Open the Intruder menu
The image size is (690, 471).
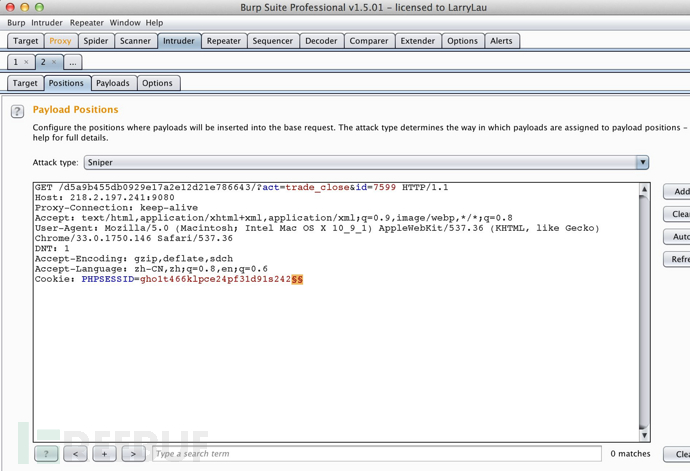[x=47, y=22]
